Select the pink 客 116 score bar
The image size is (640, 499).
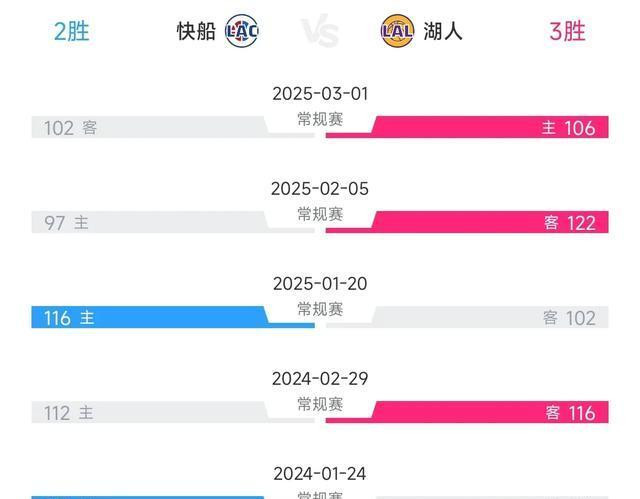click(x=480, y=413)
